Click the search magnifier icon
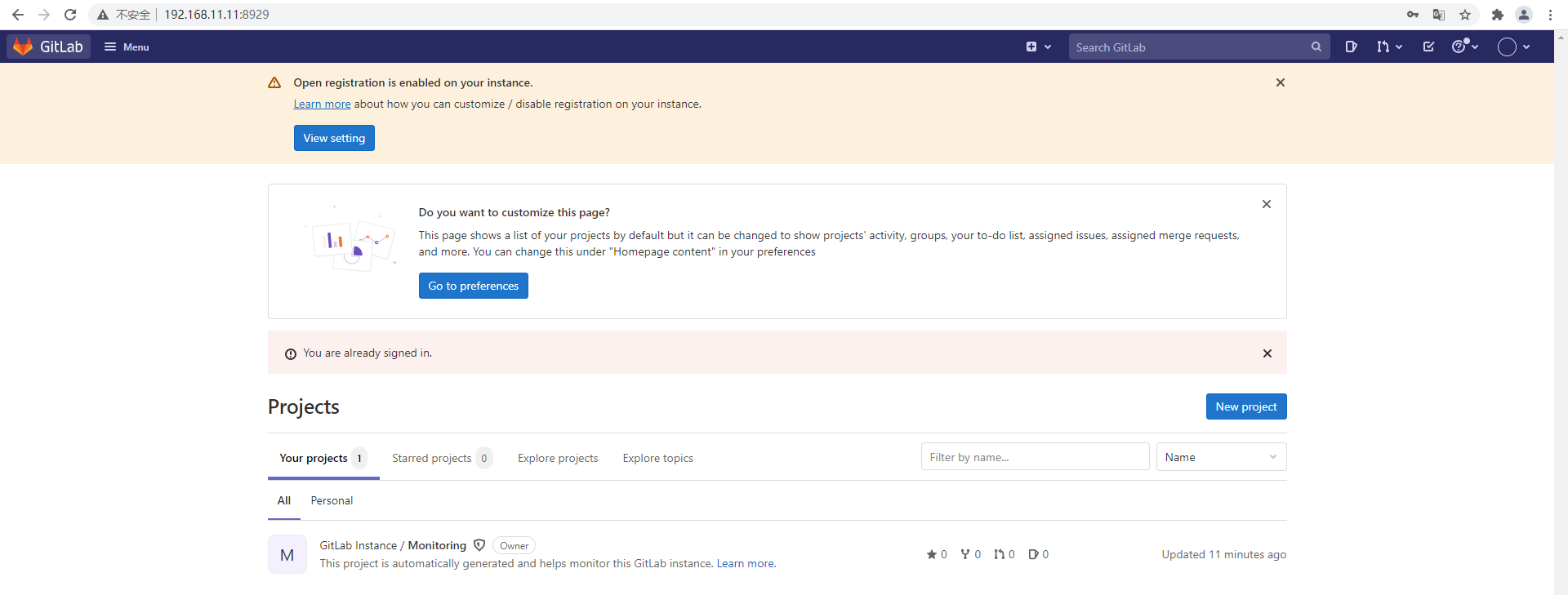The image size is (1568, 595). pyautogui.click(x=1316, y=47)
